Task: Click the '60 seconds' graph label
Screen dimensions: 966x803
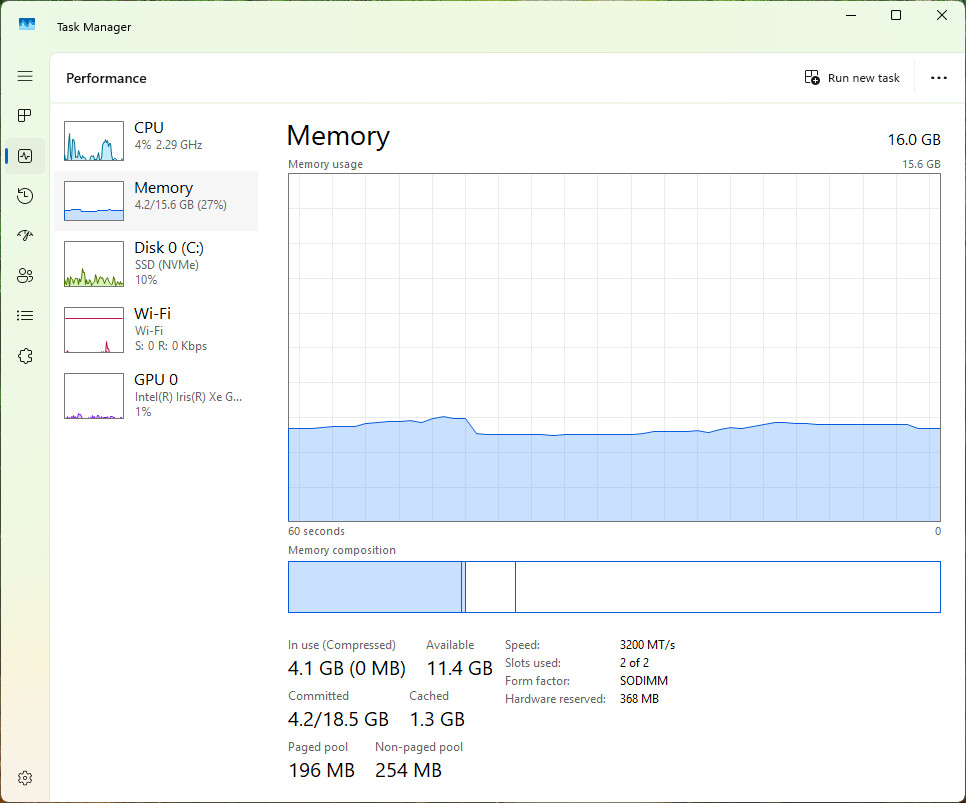Action: [317, 531]
